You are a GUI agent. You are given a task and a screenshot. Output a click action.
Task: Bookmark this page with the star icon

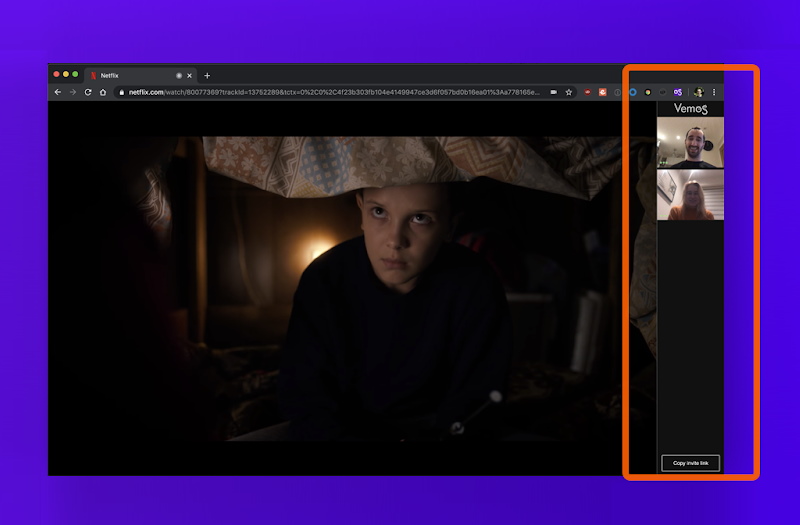click(x=568, y=92)
